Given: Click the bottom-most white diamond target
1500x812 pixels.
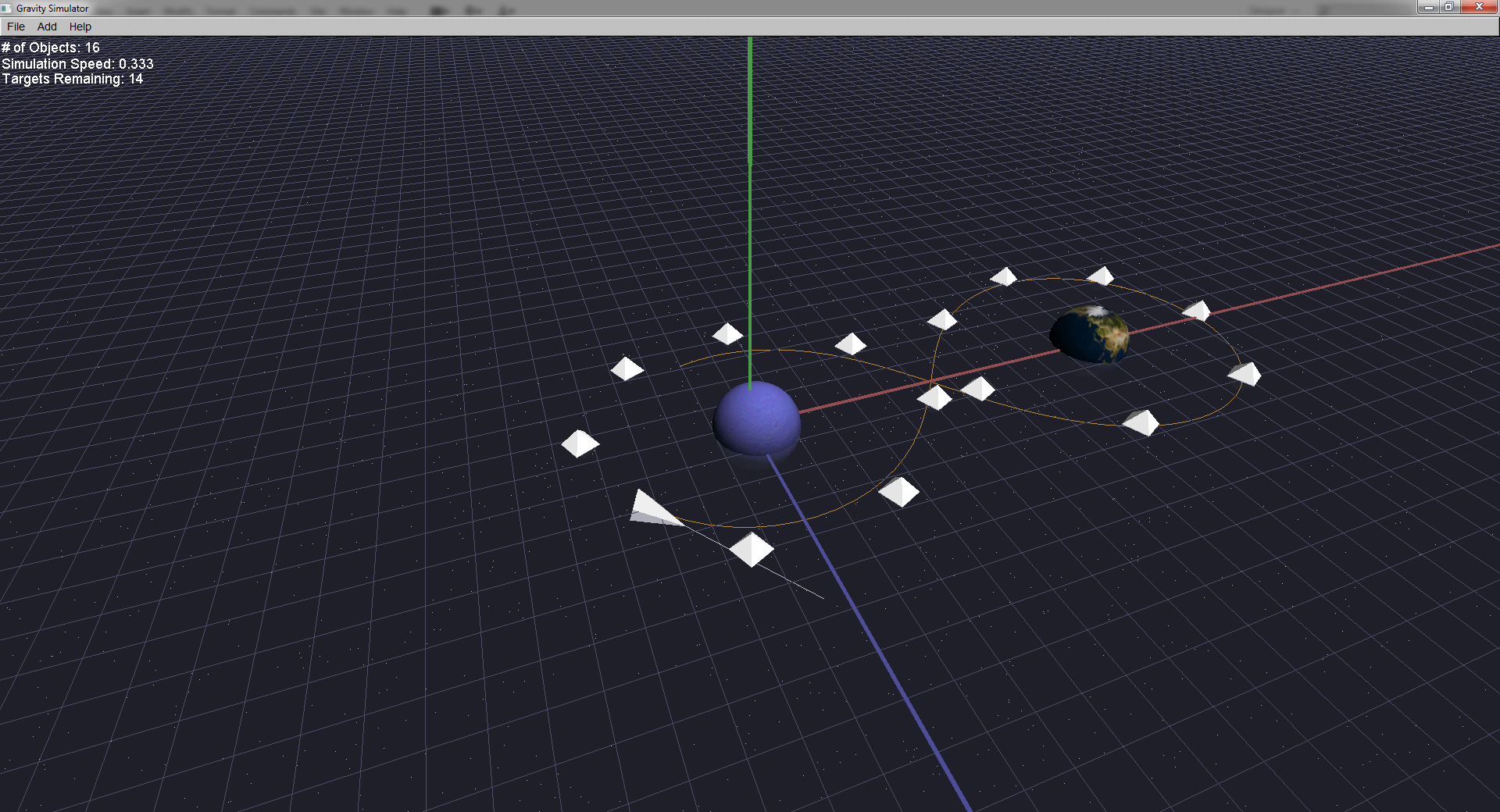Looking at the screenshot, I should 752,550.
